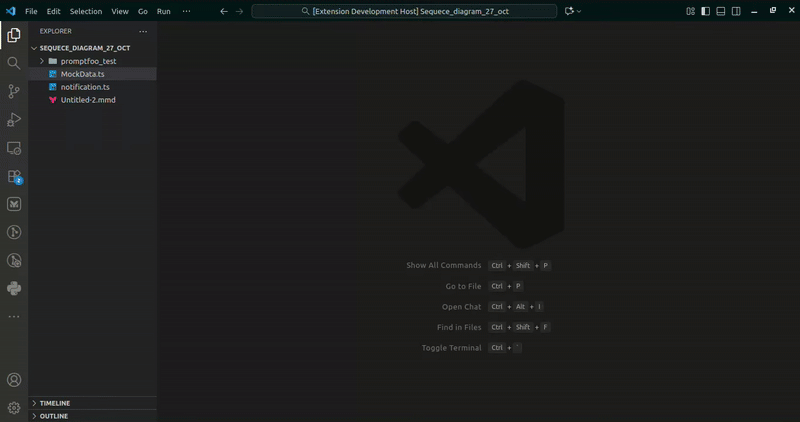Toggle the bottom Panel visibility
Screen dimensions: 800x422
pyautogui.click(x=720, y=11)
